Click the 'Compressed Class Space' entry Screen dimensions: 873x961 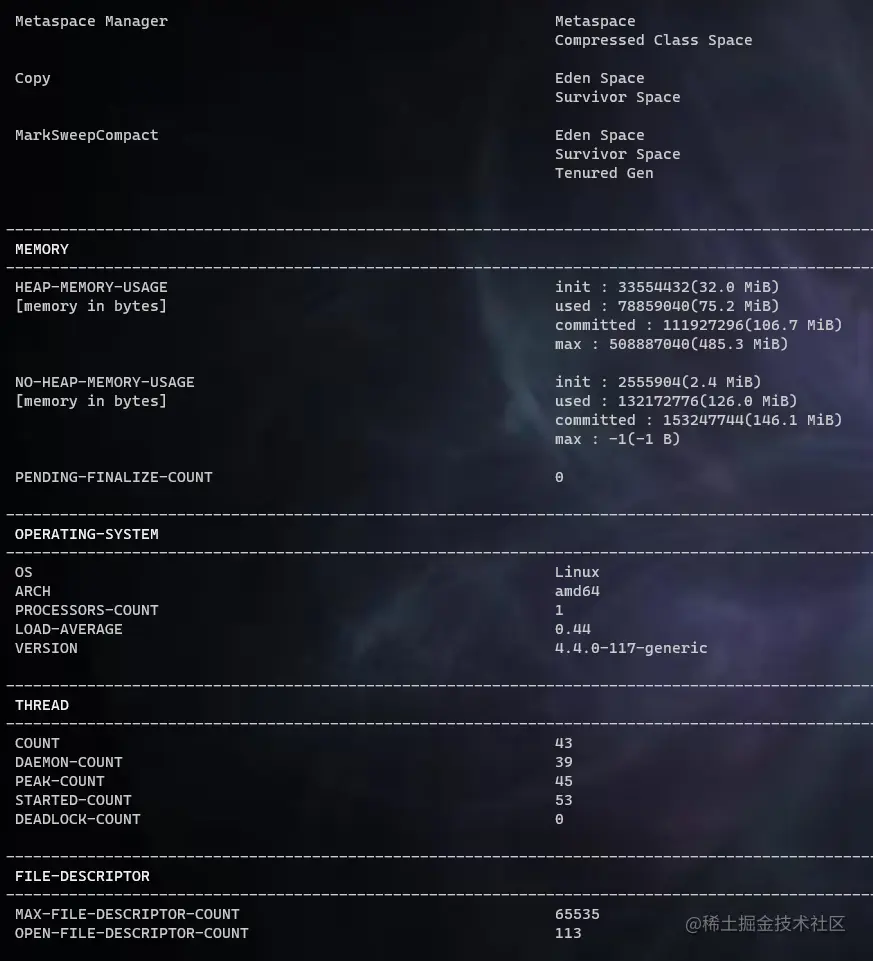tap(654, 40)
